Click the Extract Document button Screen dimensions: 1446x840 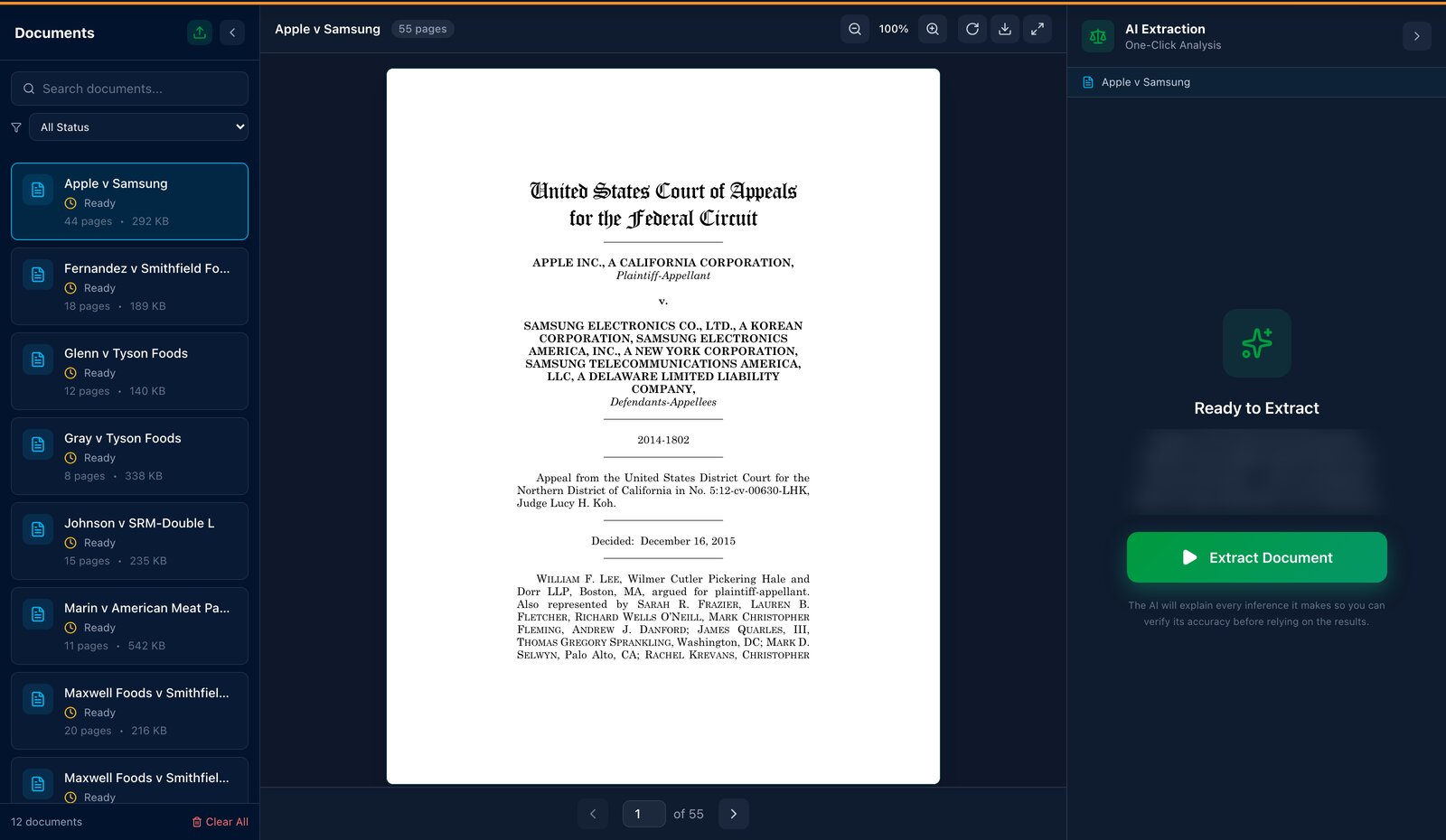pyautogui.click(x=1257, y=557)
